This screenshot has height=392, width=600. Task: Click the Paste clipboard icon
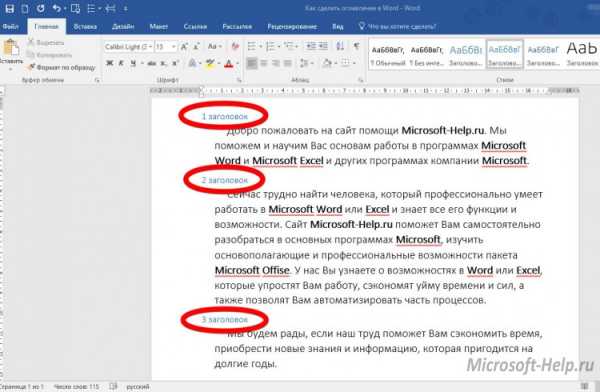pos(11,48)
